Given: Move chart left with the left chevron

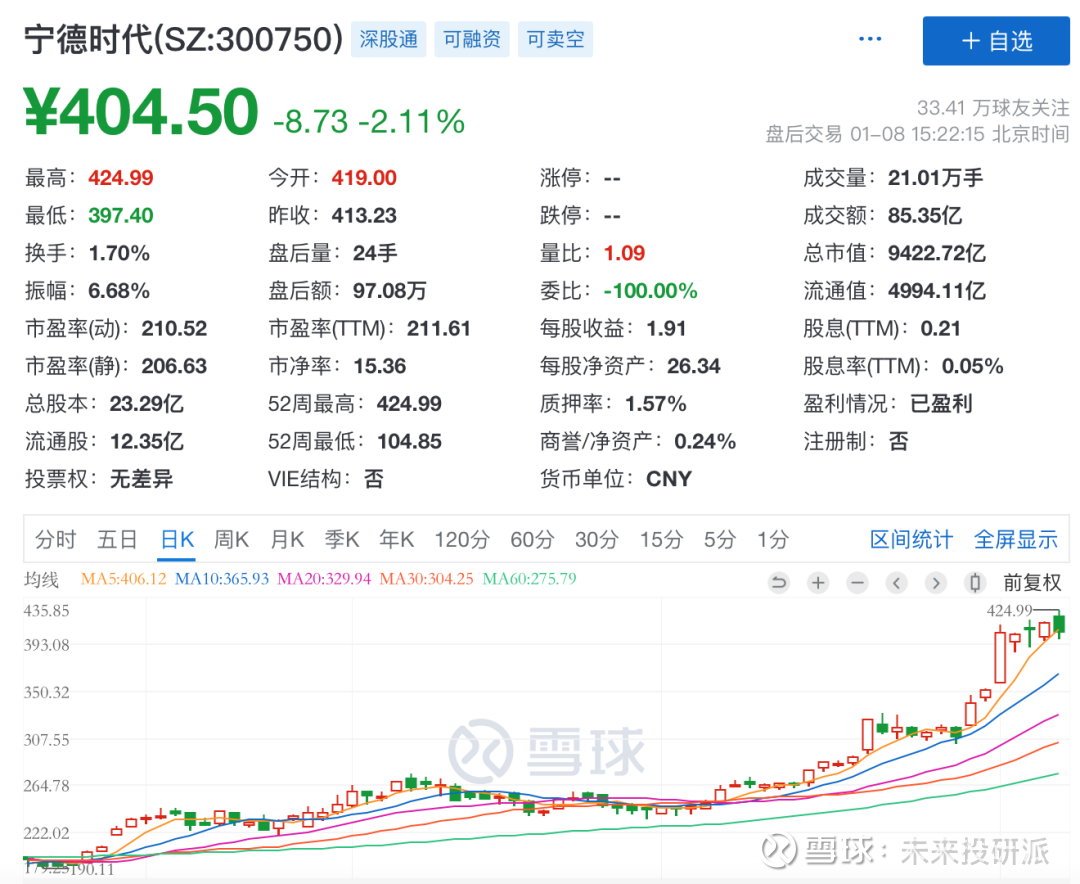Looking at the screenshot, I should [896, 583].
